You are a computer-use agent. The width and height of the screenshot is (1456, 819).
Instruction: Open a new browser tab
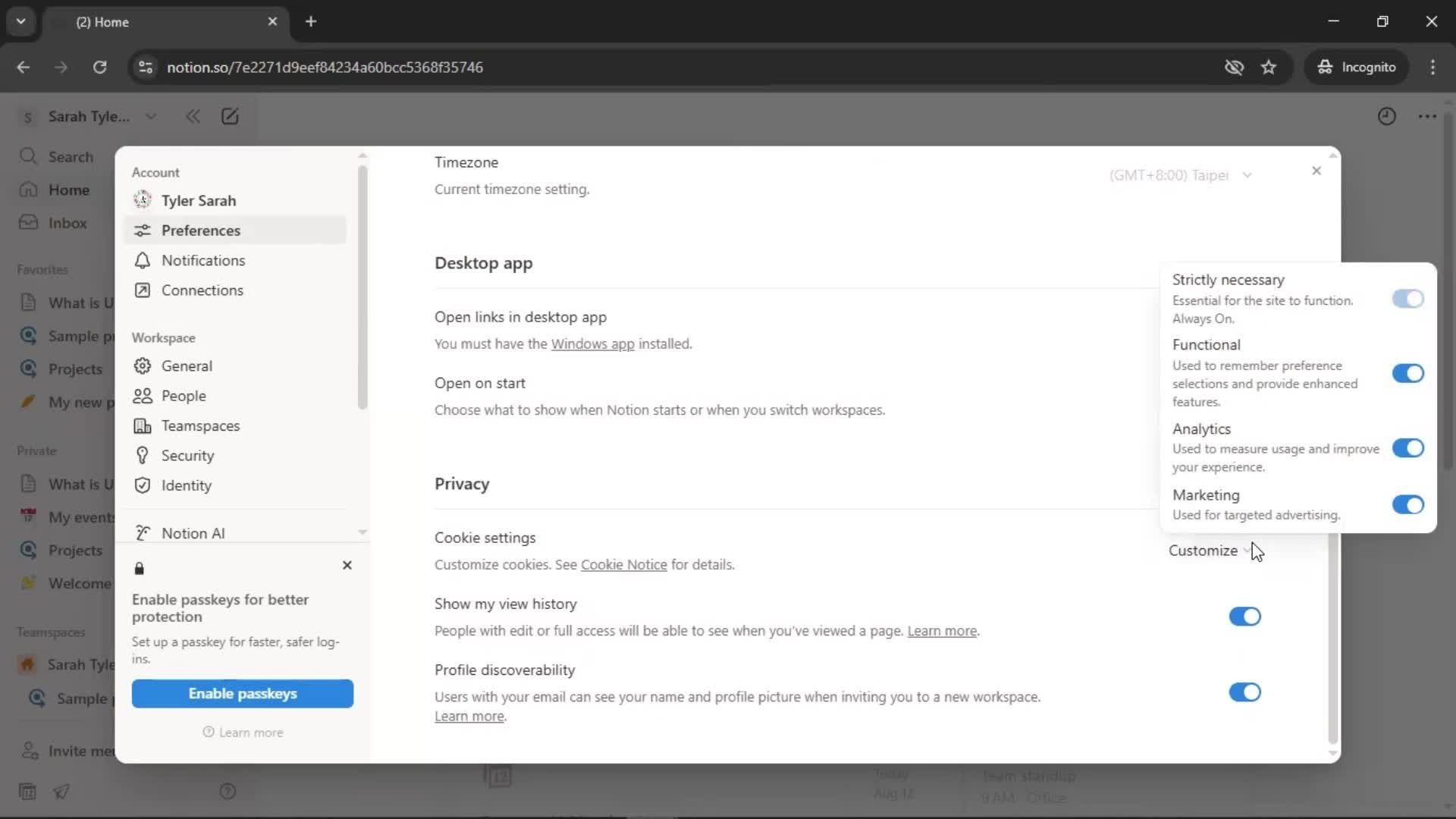click(311, 21)
